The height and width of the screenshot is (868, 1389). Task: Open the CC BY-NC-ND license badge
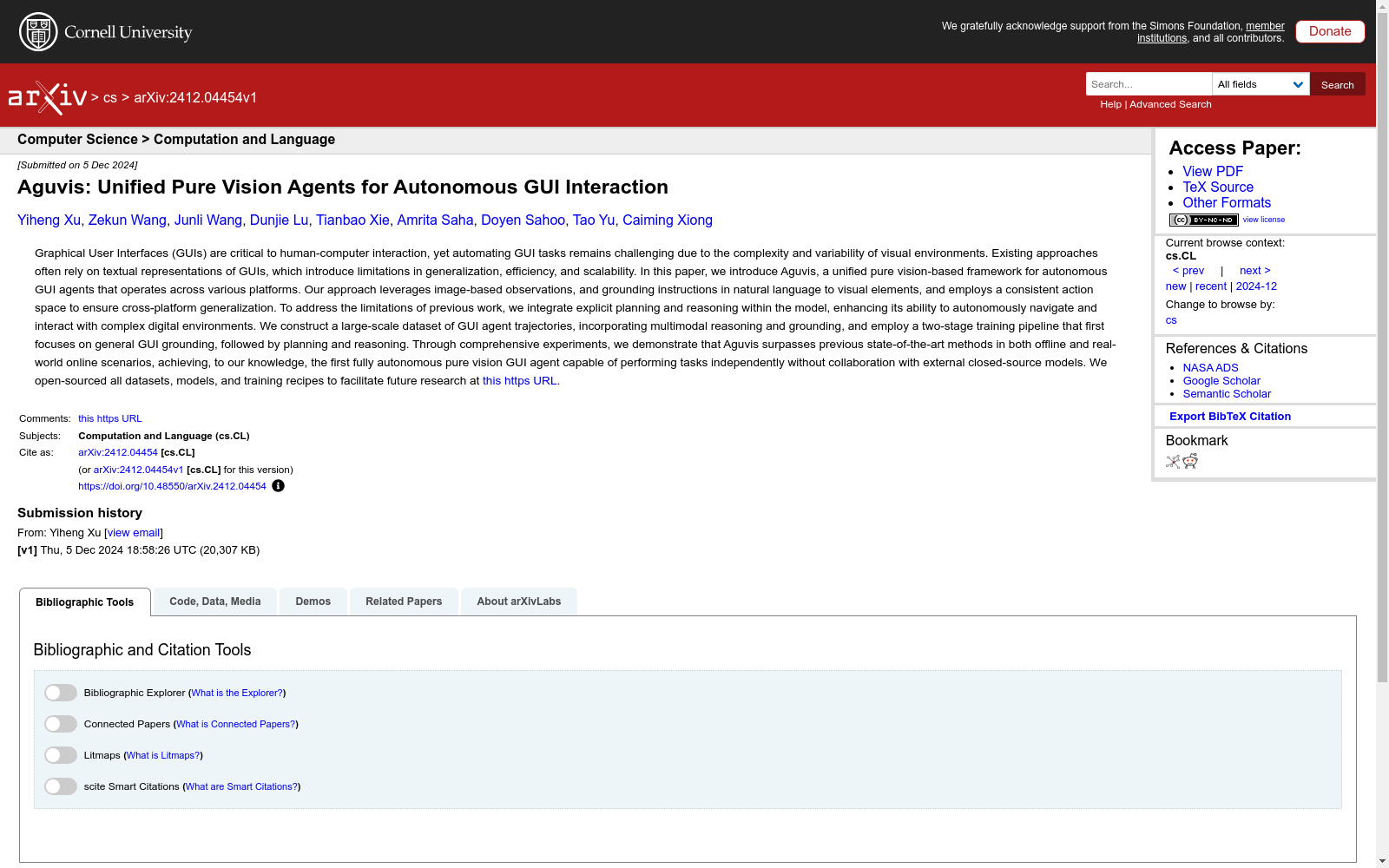[x=1203, y=220]
